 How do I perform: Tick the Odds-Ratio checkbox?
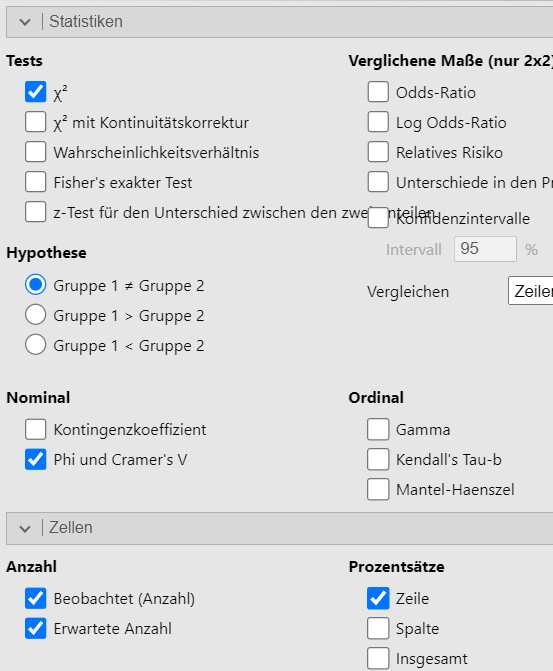pyautogui.click(x=378, y=92)
